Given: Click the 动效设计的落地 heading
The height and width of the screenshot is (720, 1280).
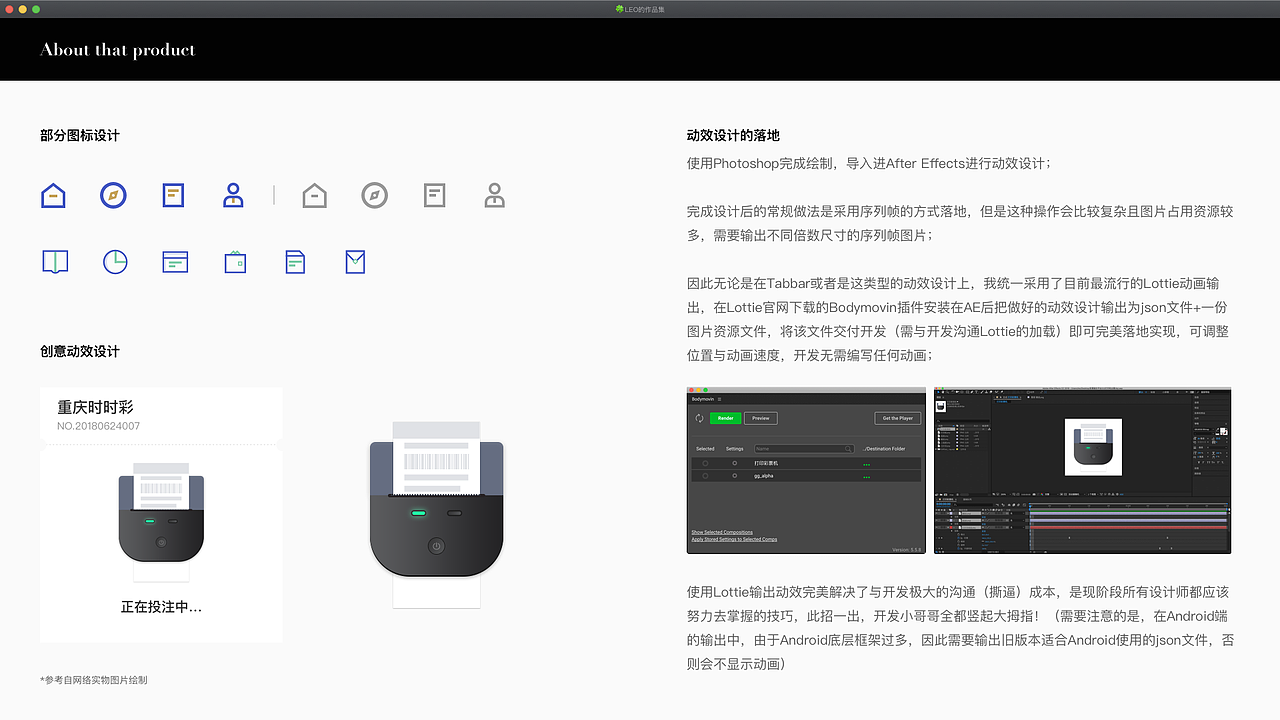Looking at the screenshot, I should pos(733,135).
